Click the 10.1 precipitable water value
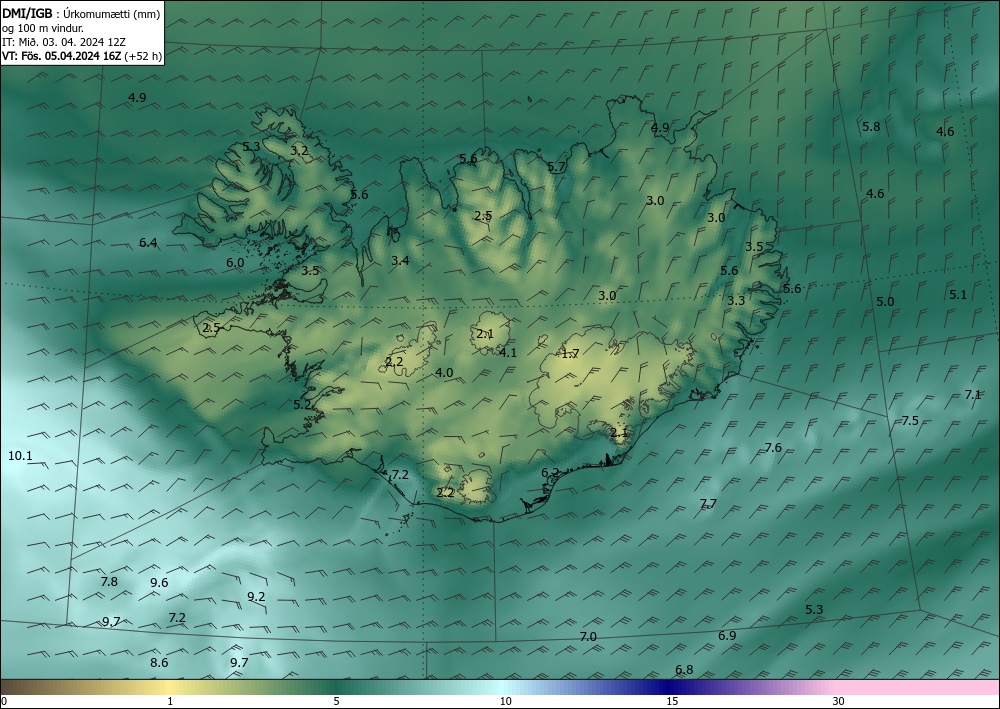Image resolution: width=1000 pixels, height=709 pixels. click(x=20, y=456)
